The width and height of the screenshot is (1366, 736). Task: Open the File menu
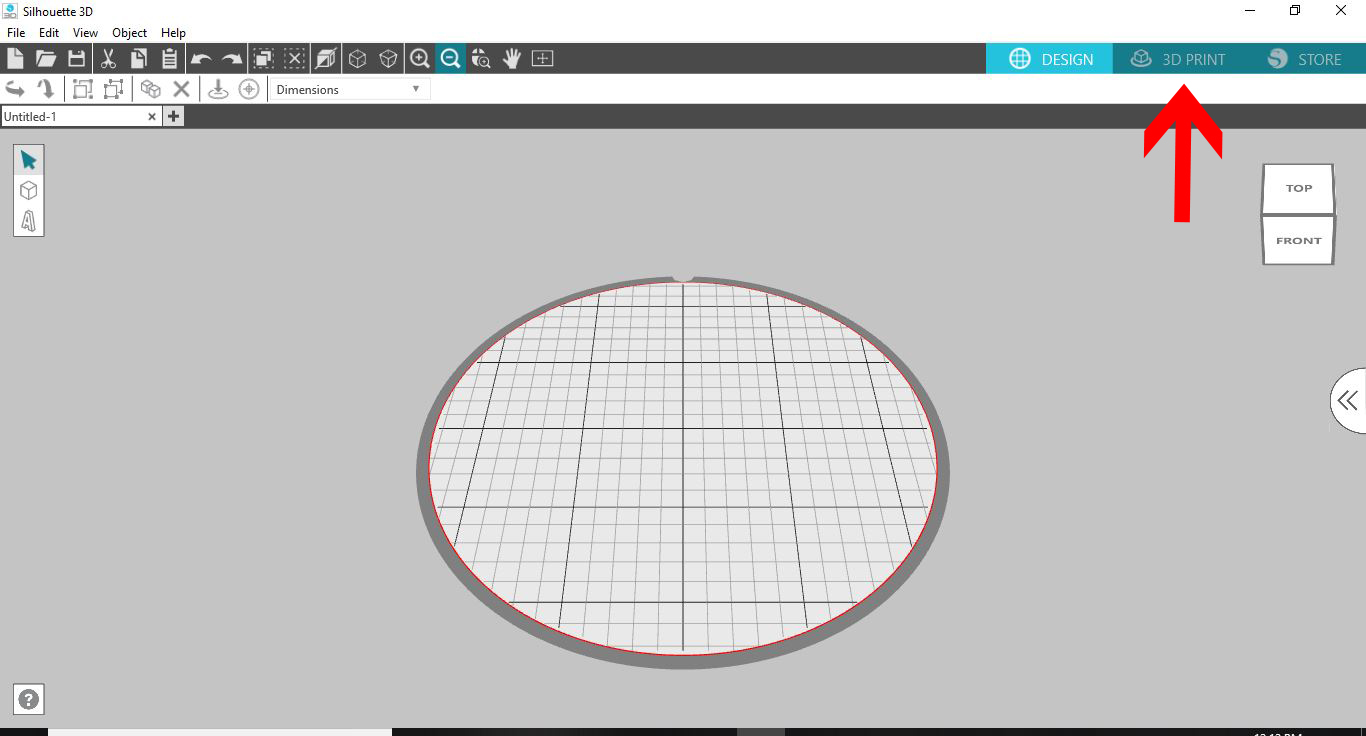(16, 33)
